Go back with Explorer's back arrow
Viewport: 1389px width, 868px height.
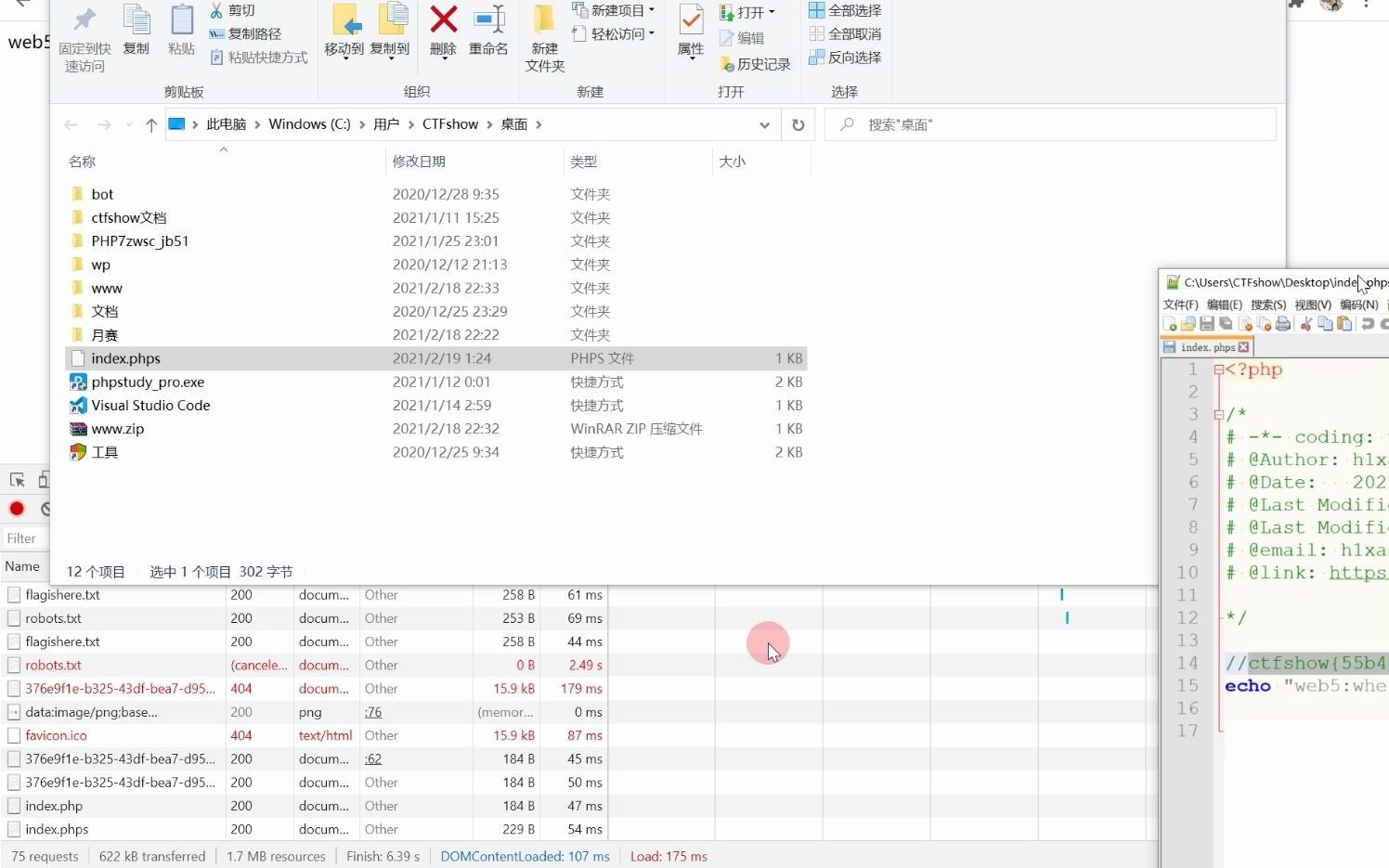[71, 124]
